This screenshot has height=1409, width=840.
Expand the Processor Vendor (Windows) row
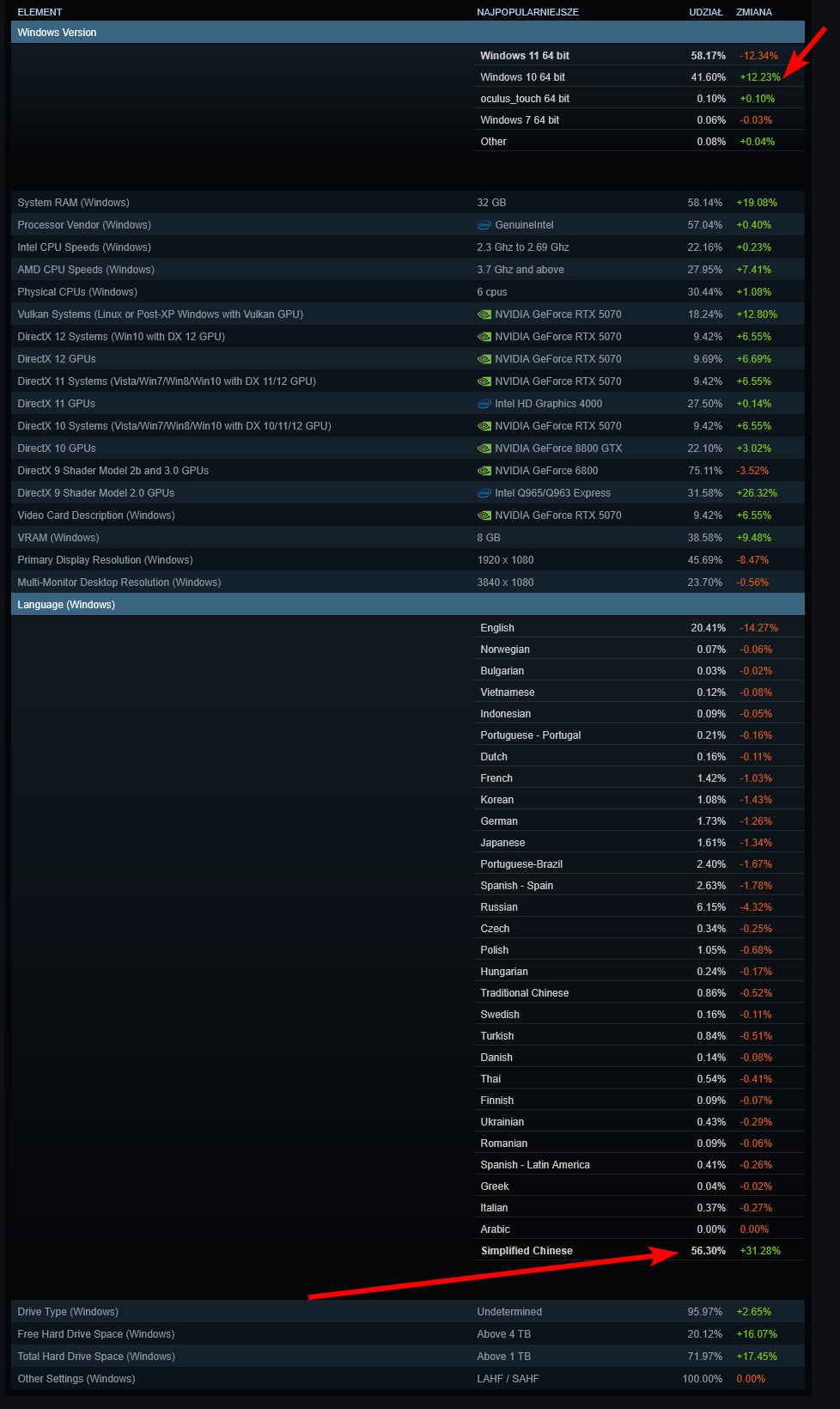pos(408,225)
